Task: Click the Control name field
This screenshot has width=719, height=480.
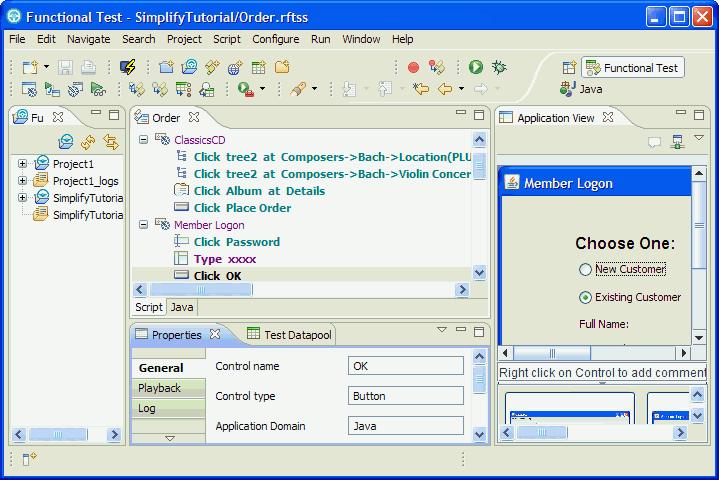Action: (405, 366)
